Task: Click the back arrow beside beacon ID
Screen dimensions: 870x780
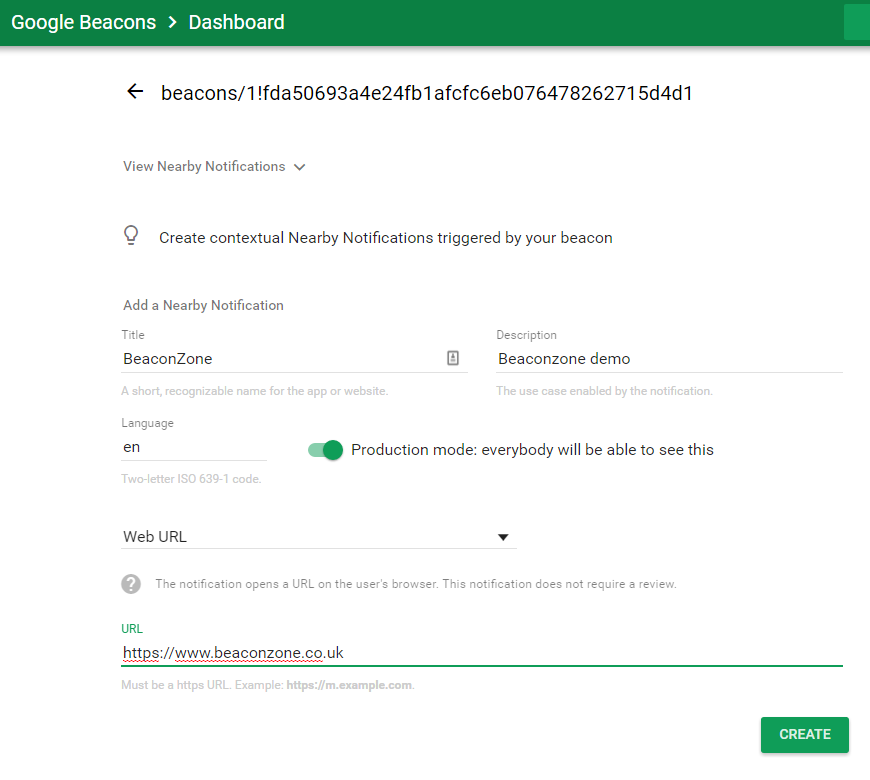Action: click(x=135, y=93)
